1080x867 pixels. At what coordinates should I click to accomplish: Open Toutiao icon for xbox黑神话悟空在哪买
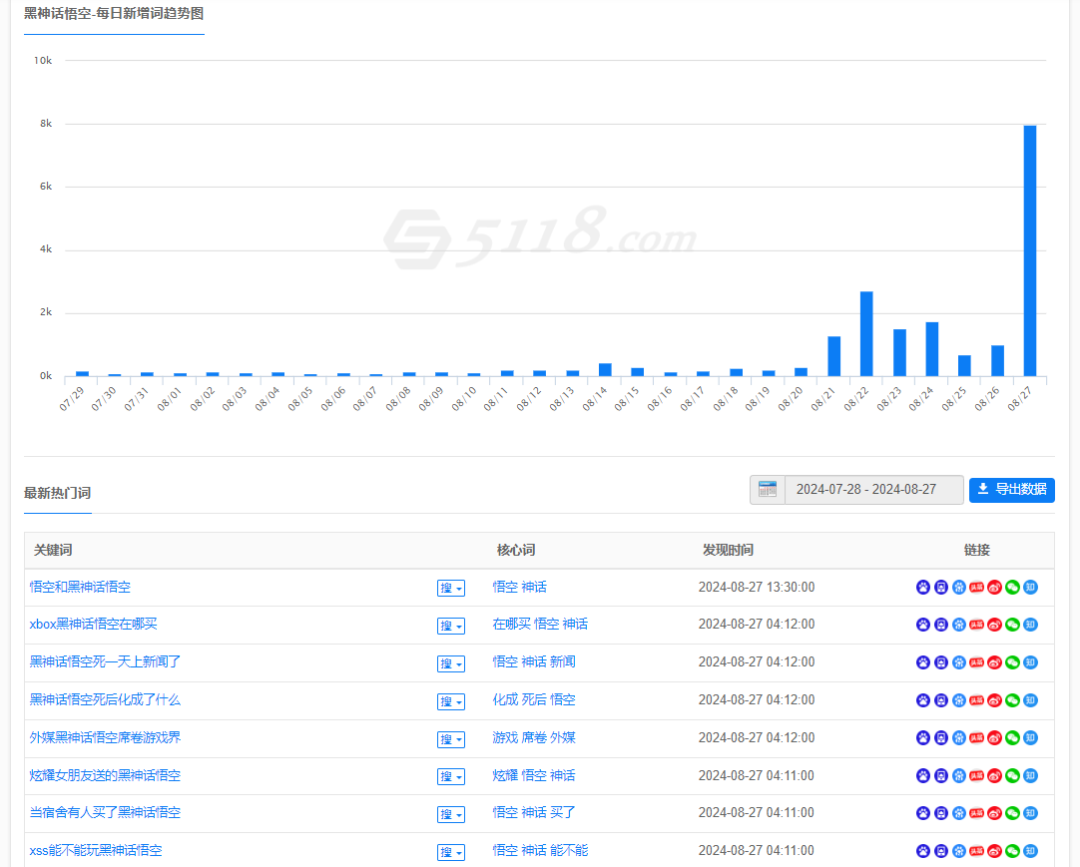click(x=977, y=625)
